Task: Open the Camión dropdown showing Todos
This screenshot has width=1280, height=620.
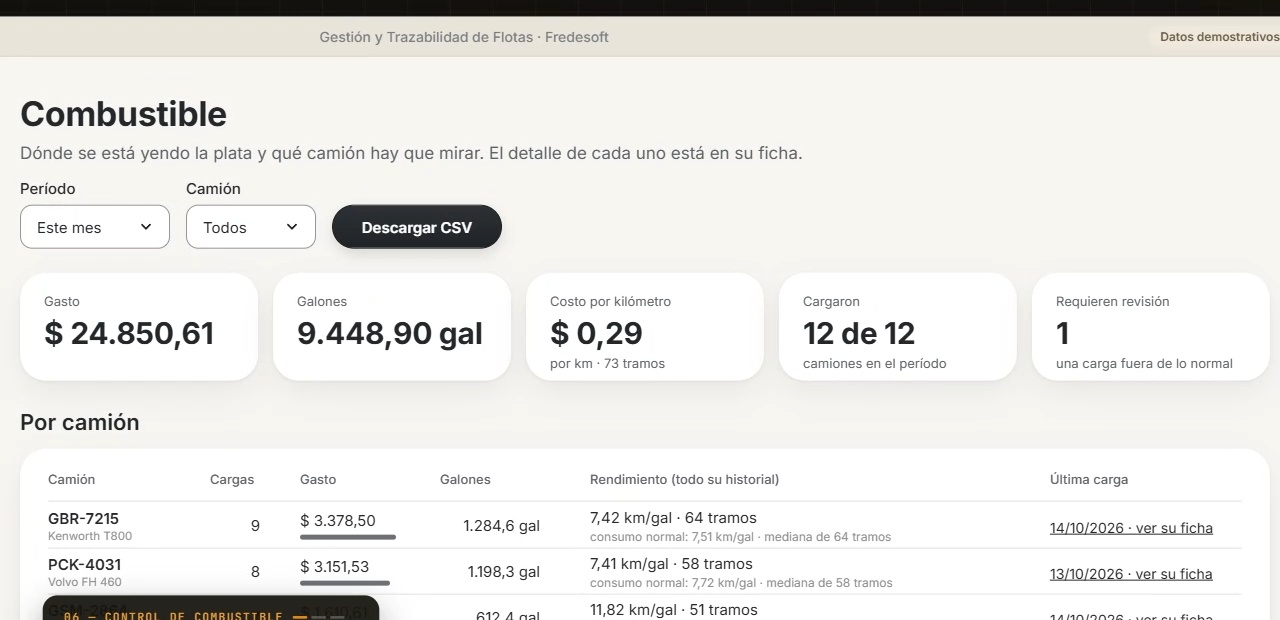Action: pos(251,227)
